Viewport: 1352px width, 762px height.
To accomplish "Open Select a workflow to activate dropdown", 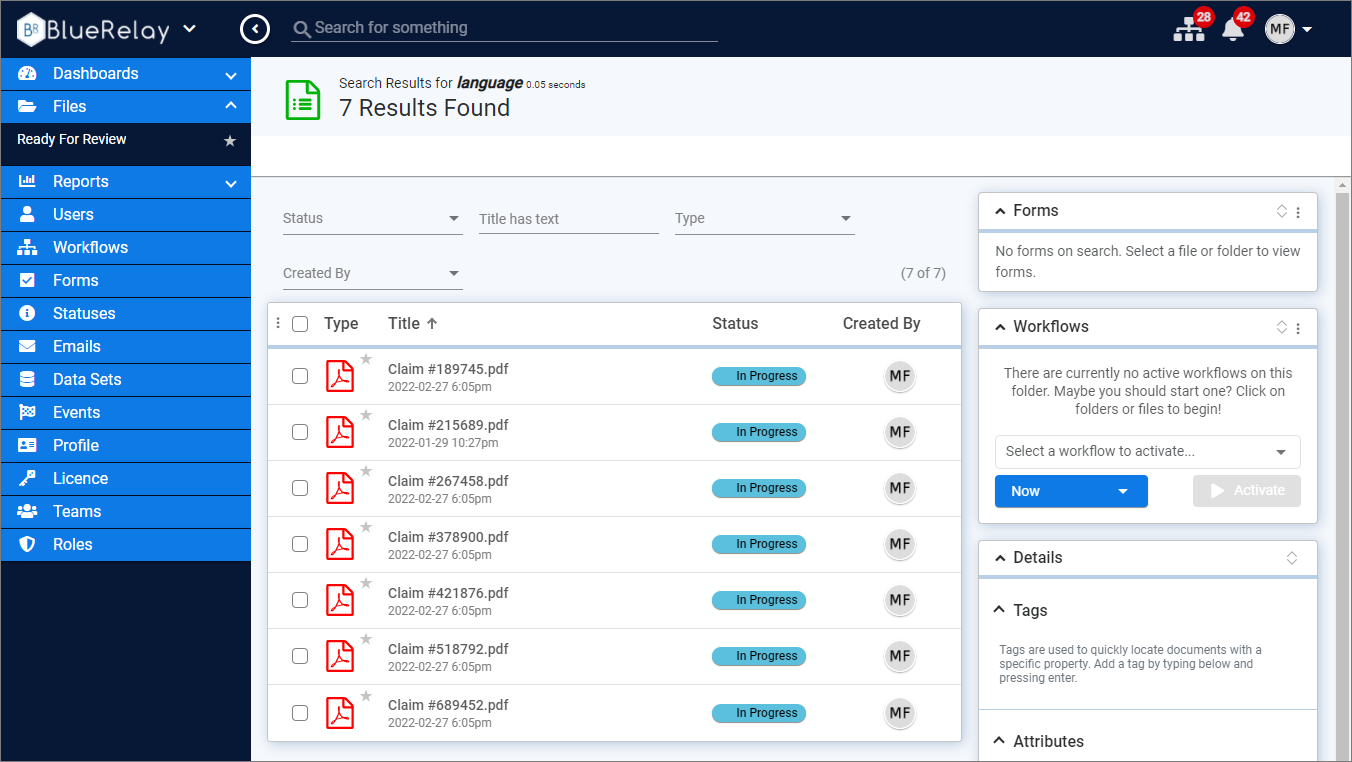I will (1147, 451).
